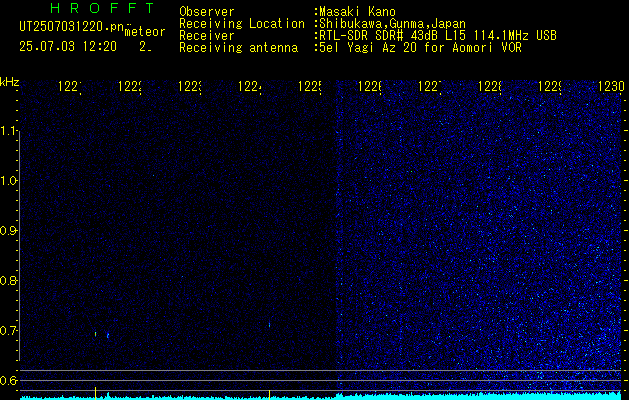Click the 'Observer' field label

(x=207, y=12)
